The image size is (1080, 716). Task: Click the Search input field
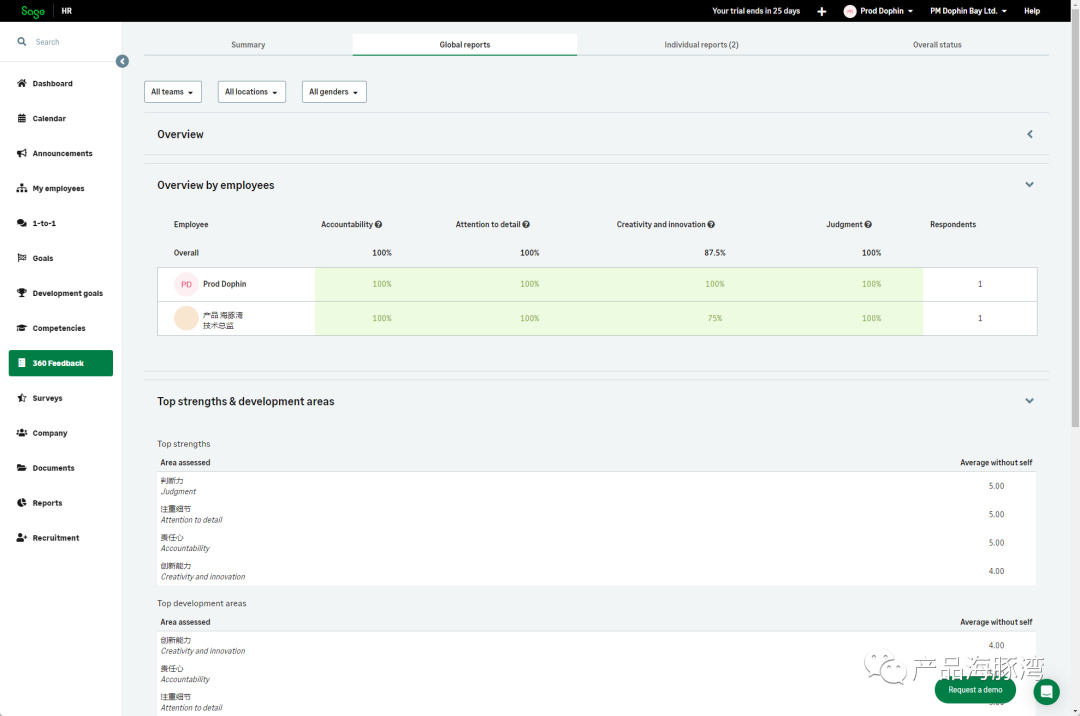(x=69, y=42)
